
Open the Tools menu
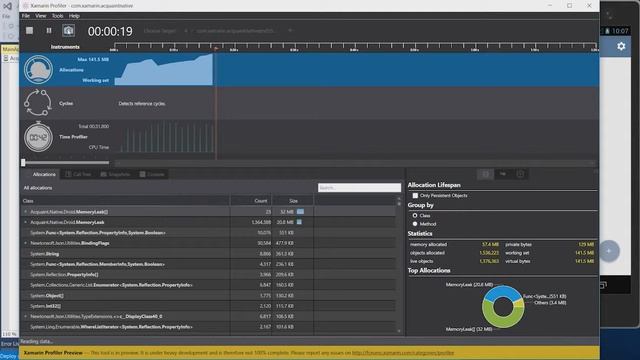(x=58, y=16)
